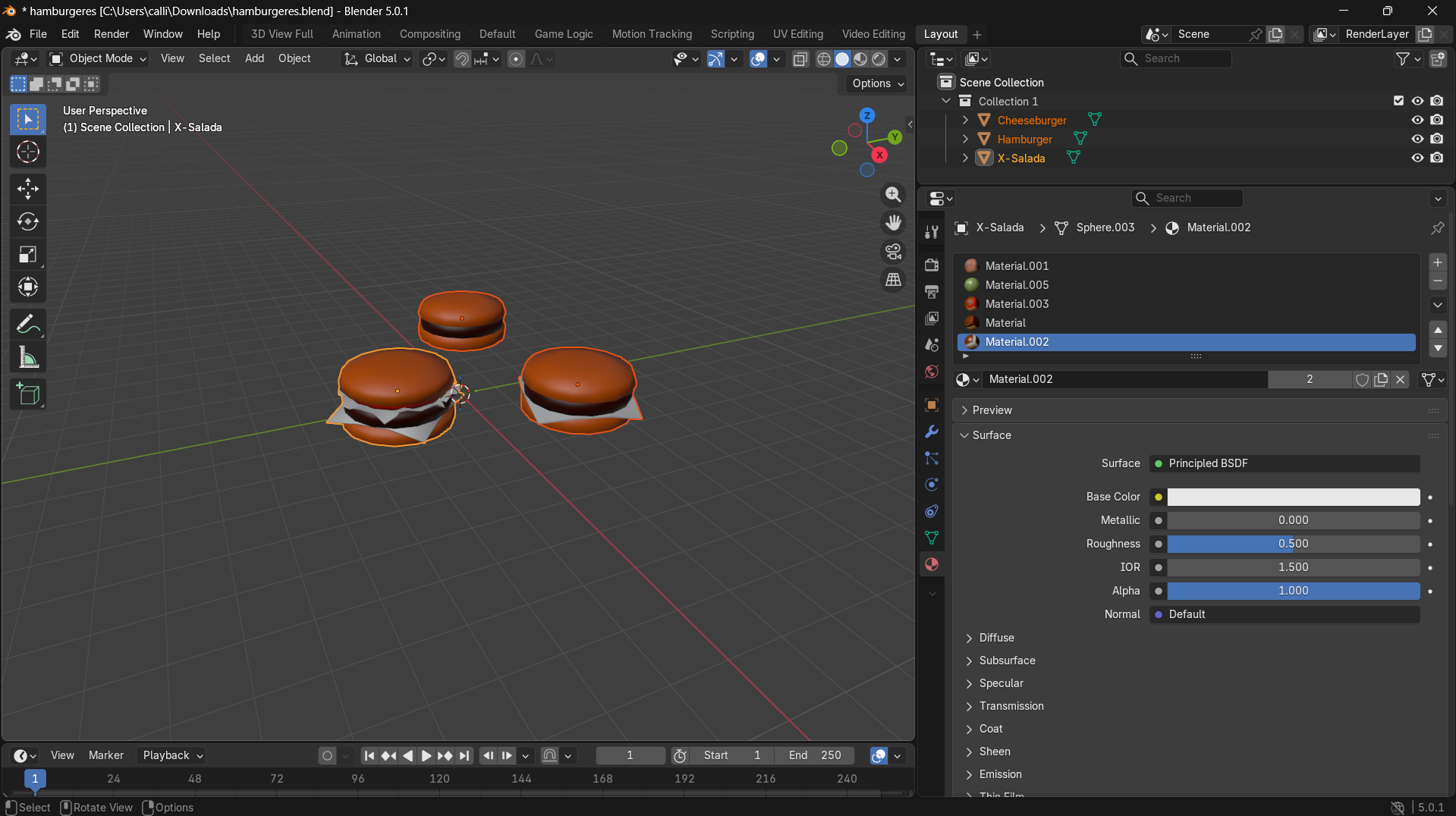Expand the X-Salada tree item
1456x816 pixels.
[x=965, y=158]
